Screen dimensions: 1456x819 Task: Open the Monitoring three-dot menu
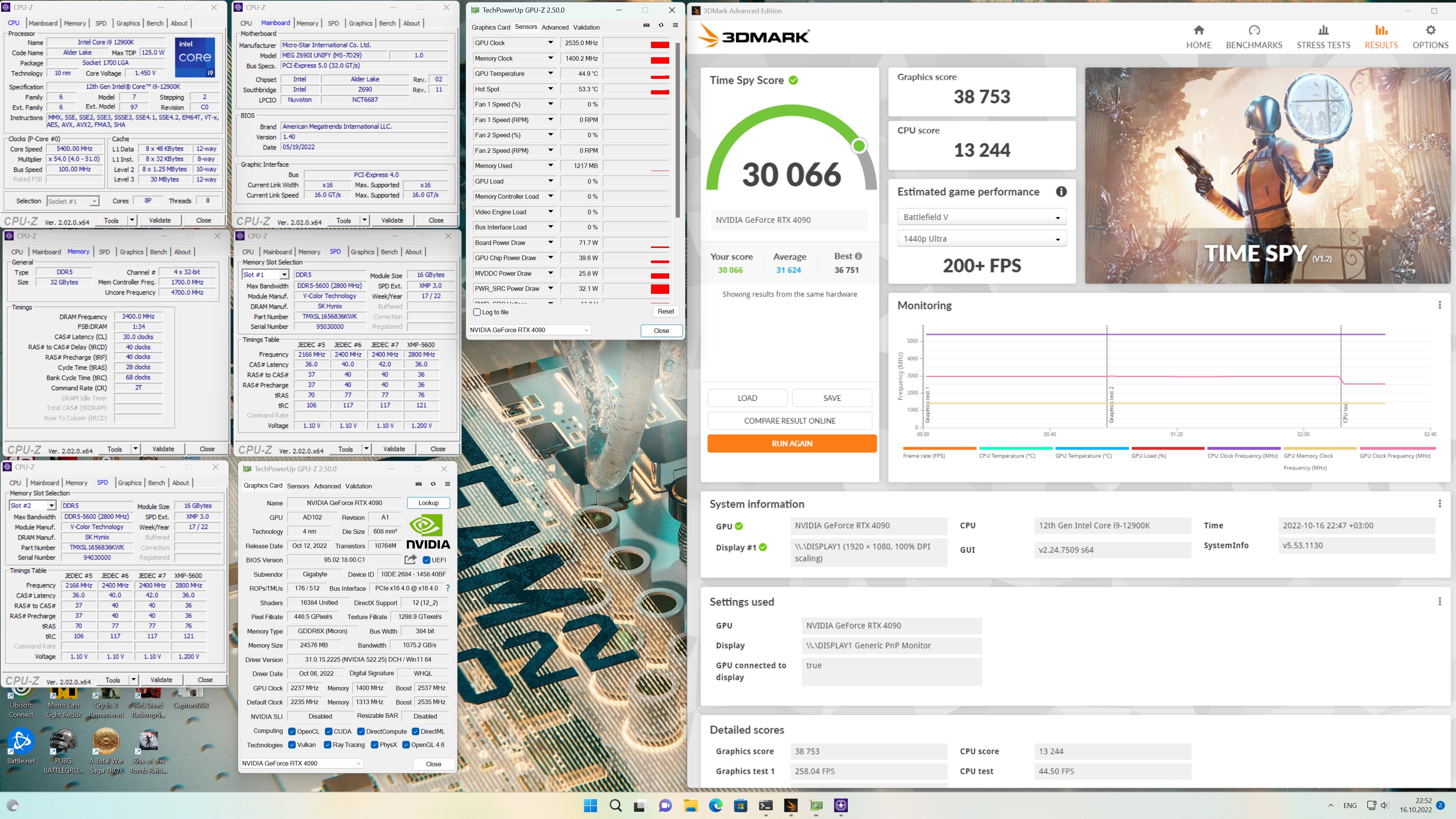tap(1440, 305)
